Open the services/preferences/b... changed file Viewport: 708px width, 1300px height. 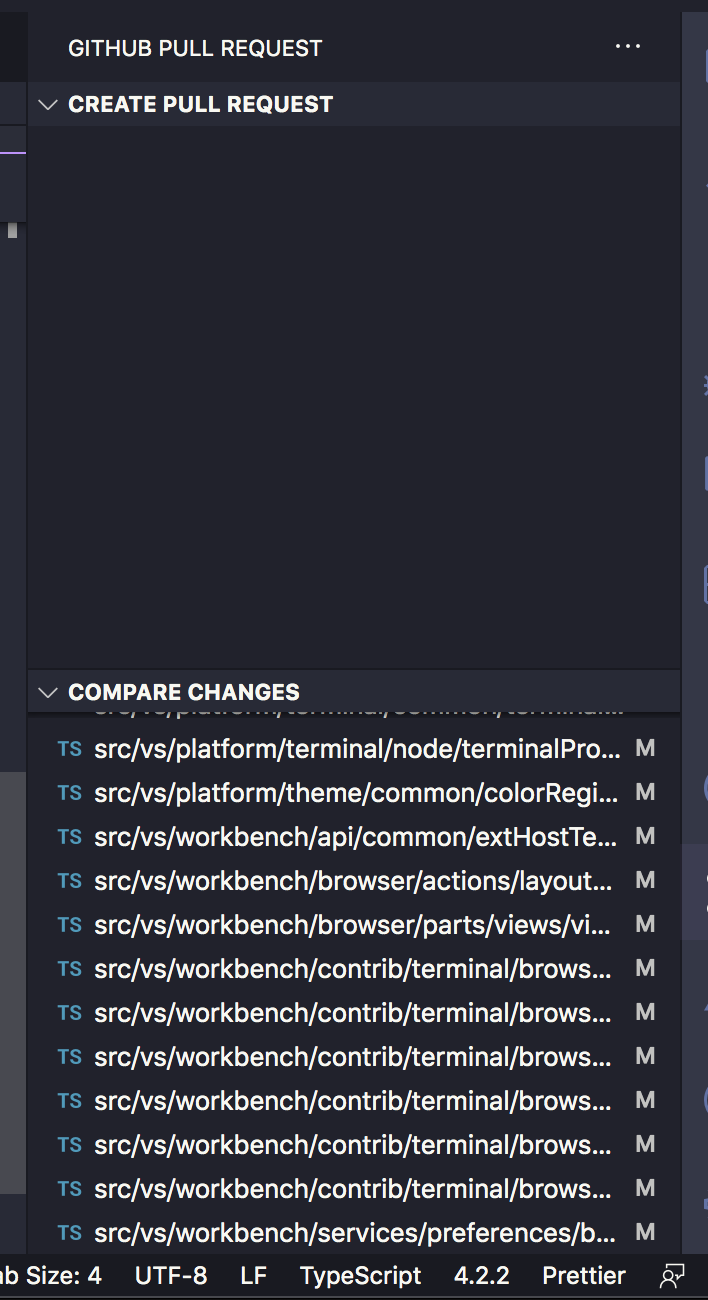click(x=355, y=1233)
